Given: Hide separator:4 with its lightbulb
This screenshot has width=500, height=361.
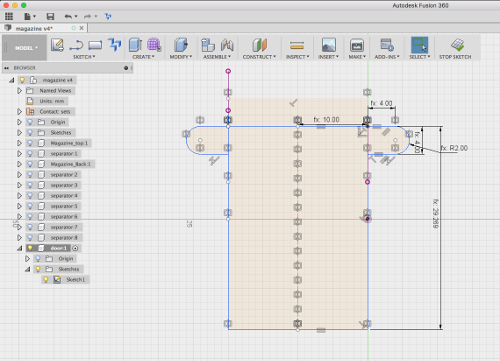Looking at the screenshot, I should click(30, 196).
